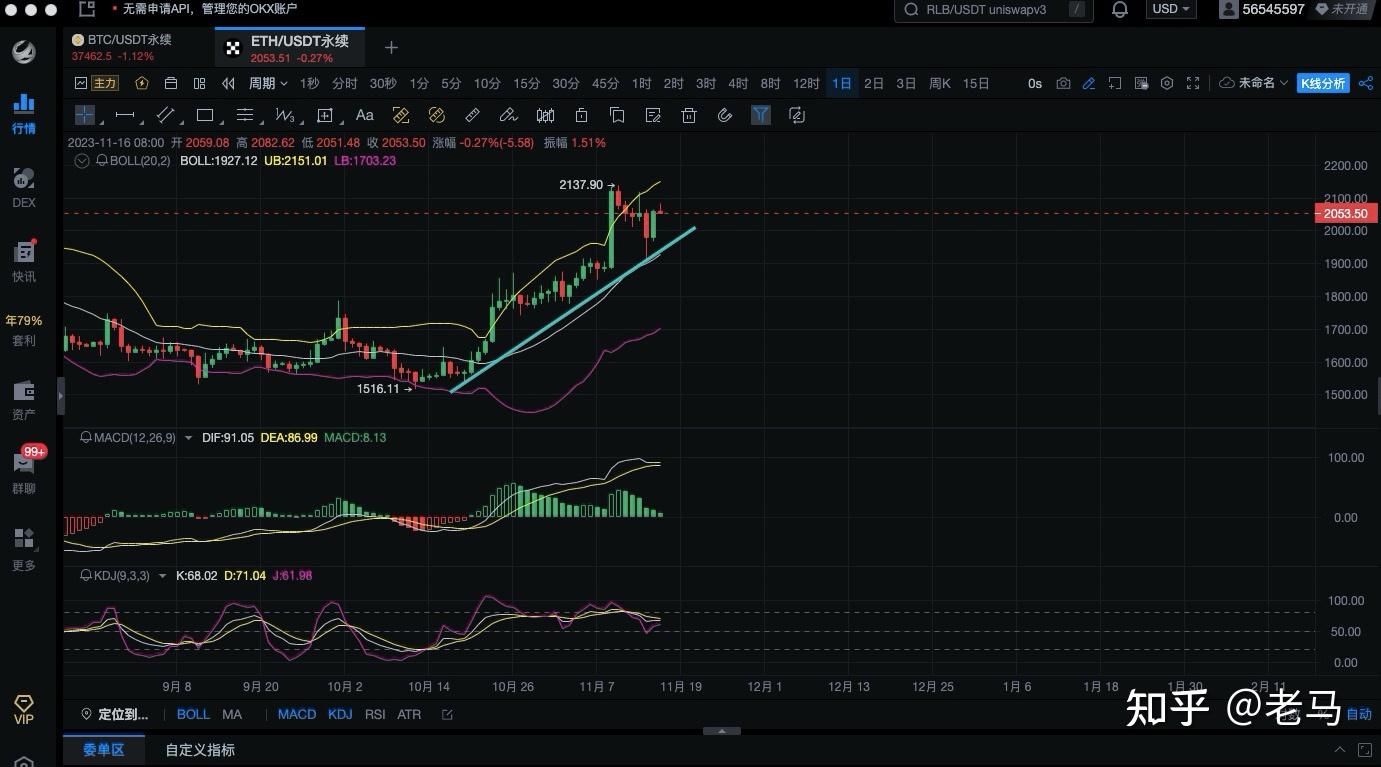Toggle the MA indicator on

[232, 714]
